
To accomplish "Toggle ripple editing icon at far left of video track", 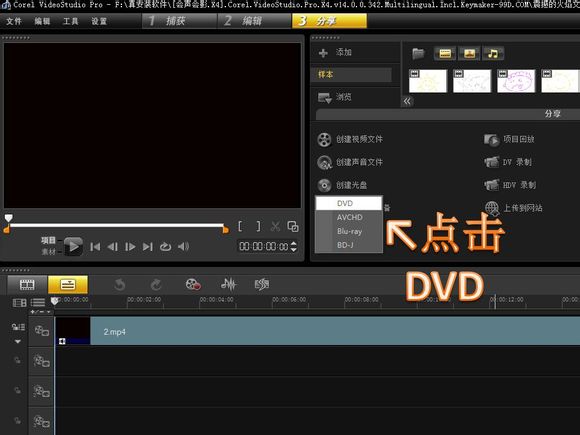I will click(x=18, y=327).
